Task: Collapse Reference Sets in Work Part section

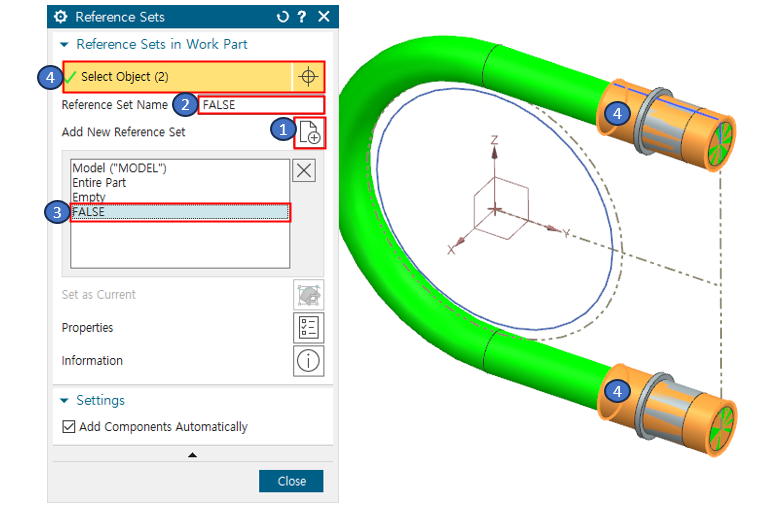Action: [65, 45]
